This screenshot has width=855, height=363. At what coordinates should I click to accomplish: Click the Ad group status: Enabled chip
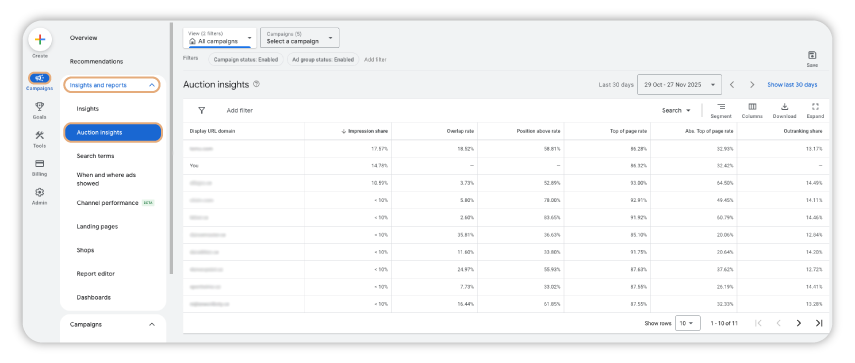pos(323,59)
